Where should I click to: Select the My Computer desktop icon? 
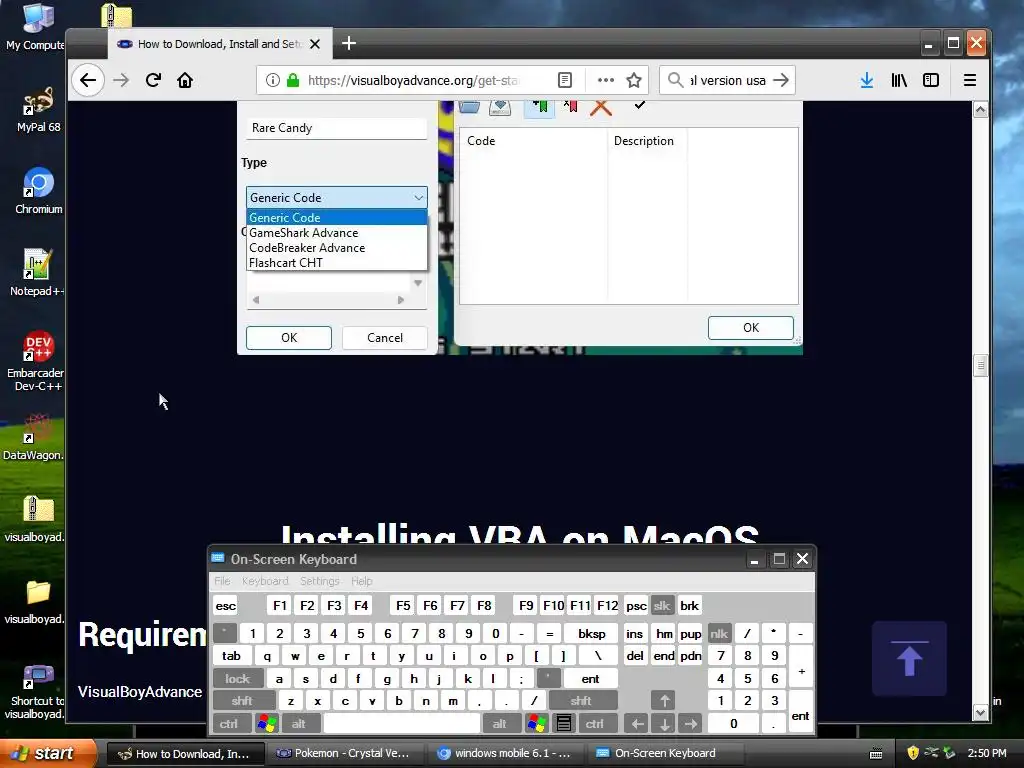[x=35, y=27]
